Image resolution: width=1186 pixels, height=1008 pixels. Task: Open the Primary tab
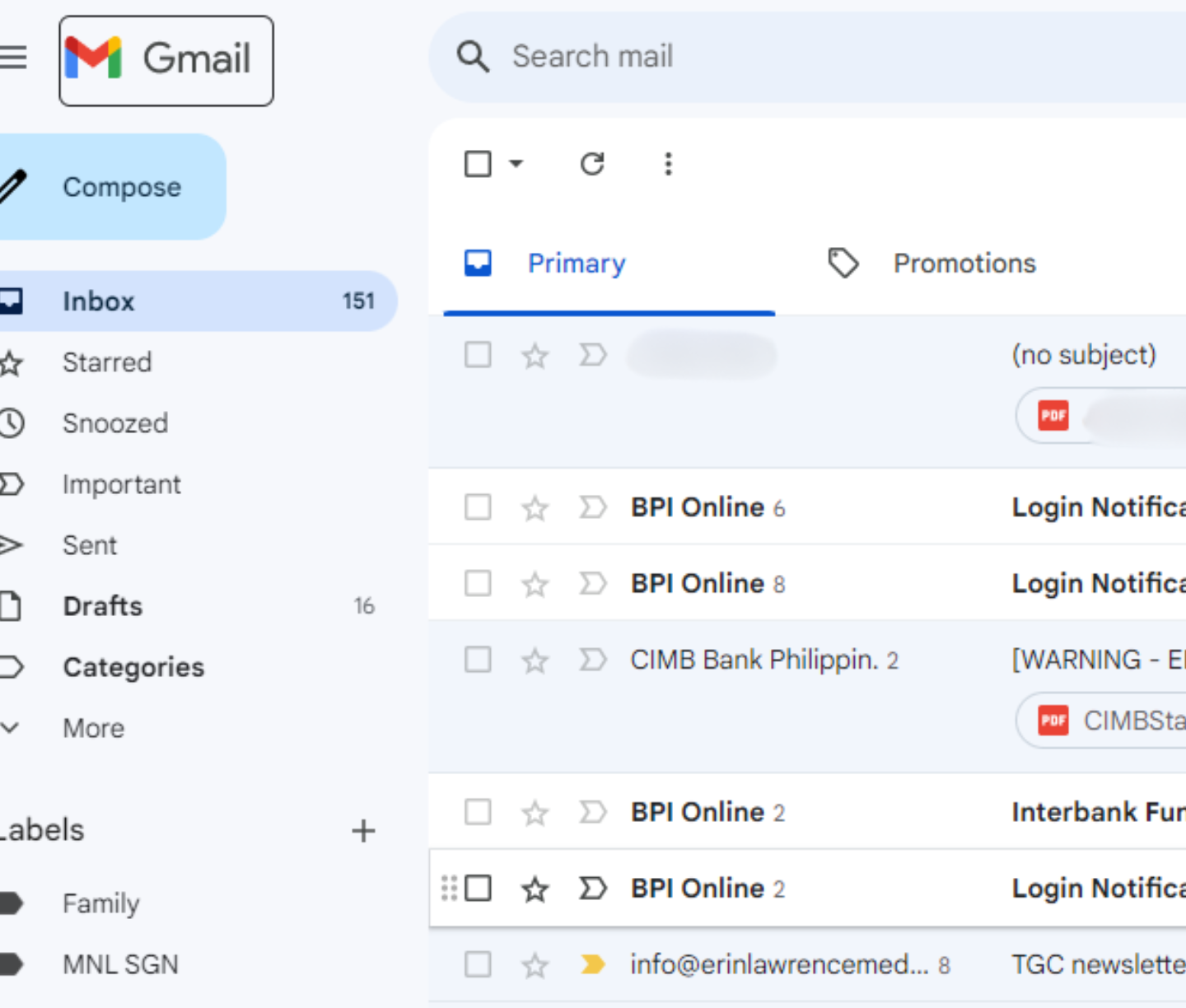(577, 263)
